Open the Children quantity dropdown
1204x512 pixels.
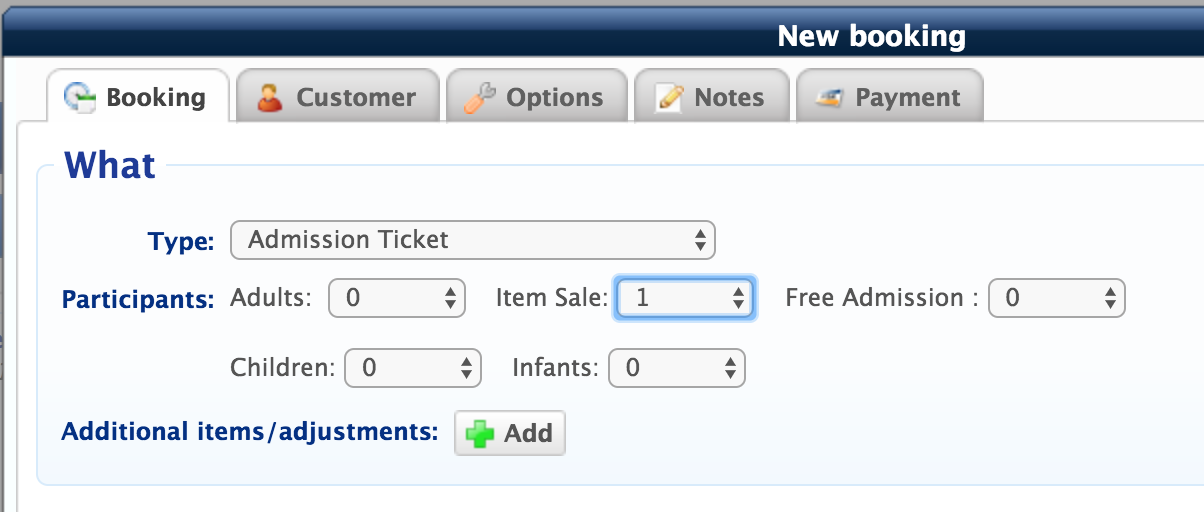413,368
